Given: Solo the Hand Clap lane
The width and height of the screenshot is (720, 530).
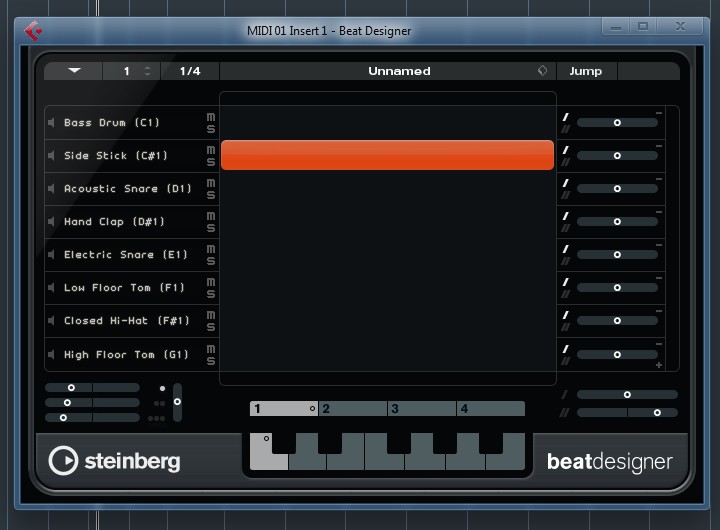Looking at the screenshot, I should pos(211,228).
